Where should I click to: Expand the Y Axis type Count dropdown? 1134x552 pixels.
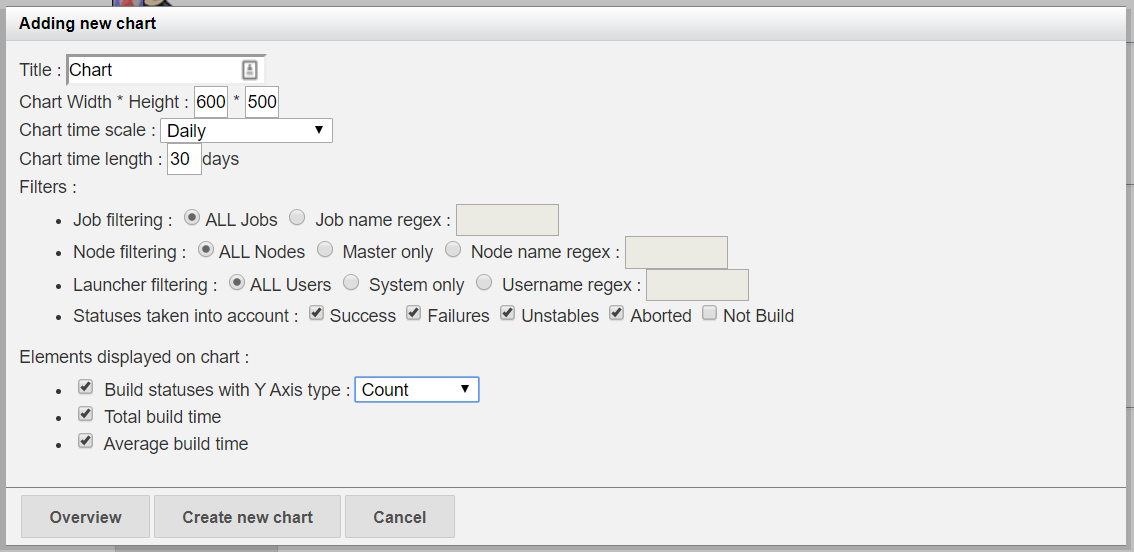[x=417, y=390]
